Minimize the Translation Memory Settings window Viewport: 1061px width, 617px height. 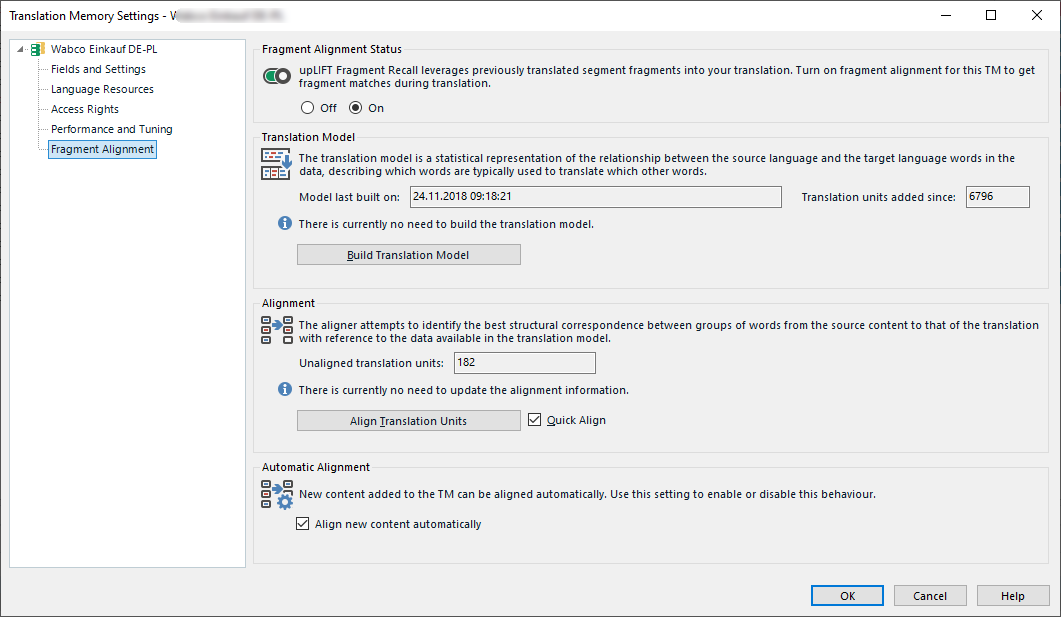point(946,16)
